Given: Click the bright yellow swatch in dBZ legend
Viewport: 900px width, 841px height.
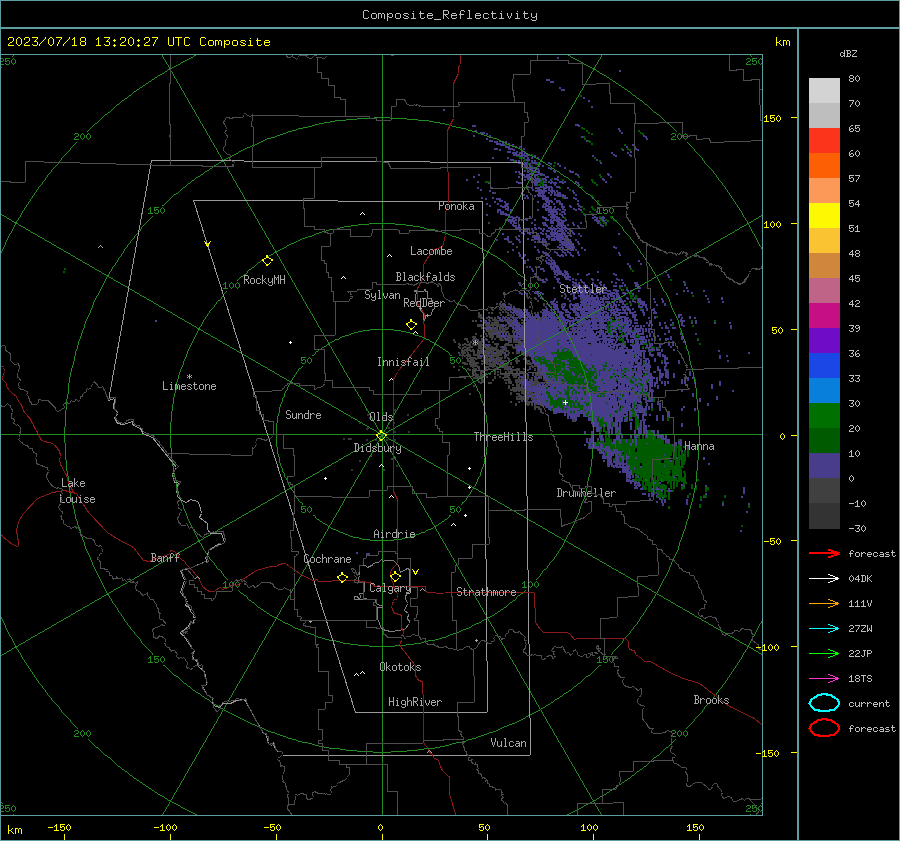Looking at the screenshot, I should pyautogui.click(x=824, y=215).
